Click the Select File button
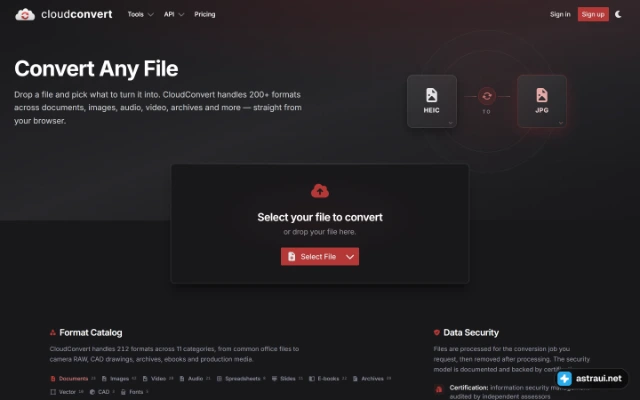Screen dimensions: 640x400 [311, 256]
